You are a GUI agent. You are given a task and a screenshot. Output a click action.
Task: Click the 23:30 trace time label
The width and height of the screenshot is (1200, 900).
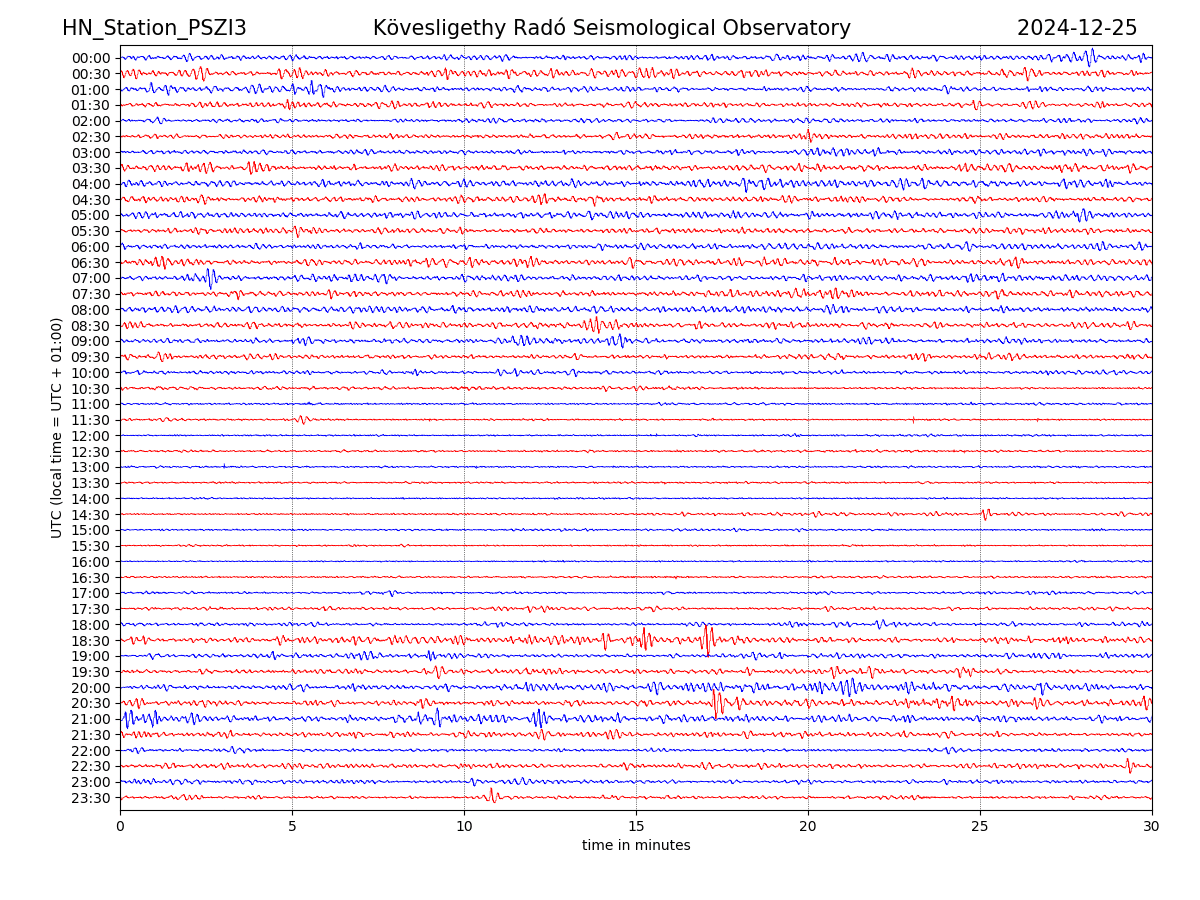(90, 798)
